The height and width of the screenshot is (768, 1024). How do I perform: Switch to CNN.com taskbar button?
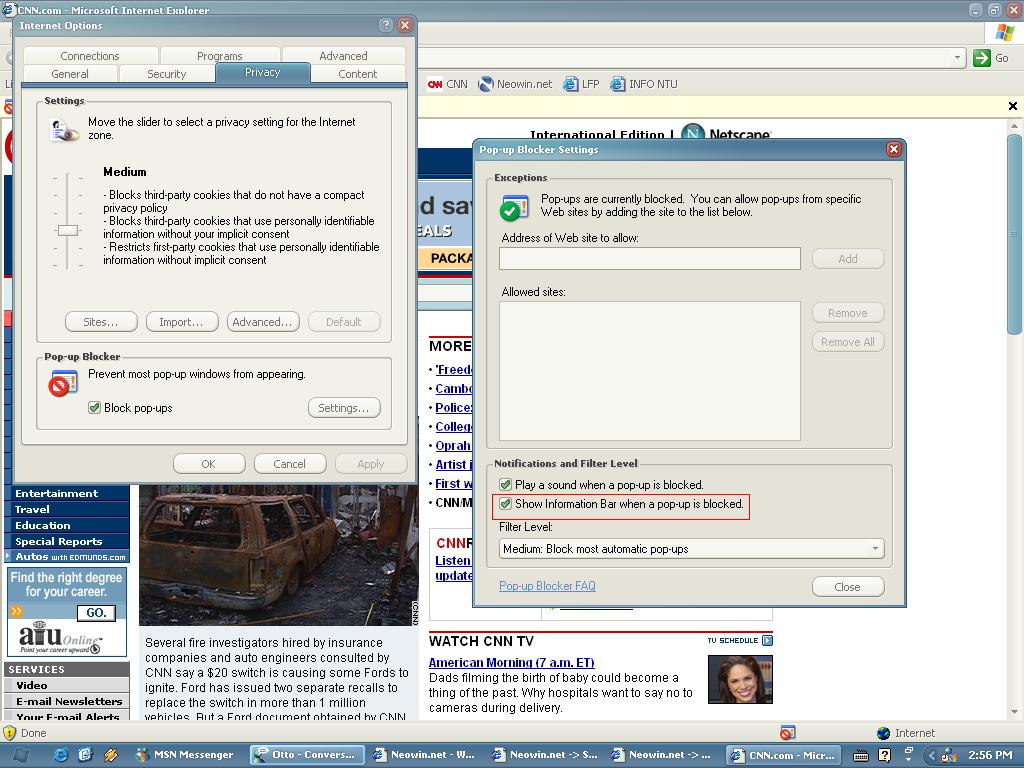point(785,755)
